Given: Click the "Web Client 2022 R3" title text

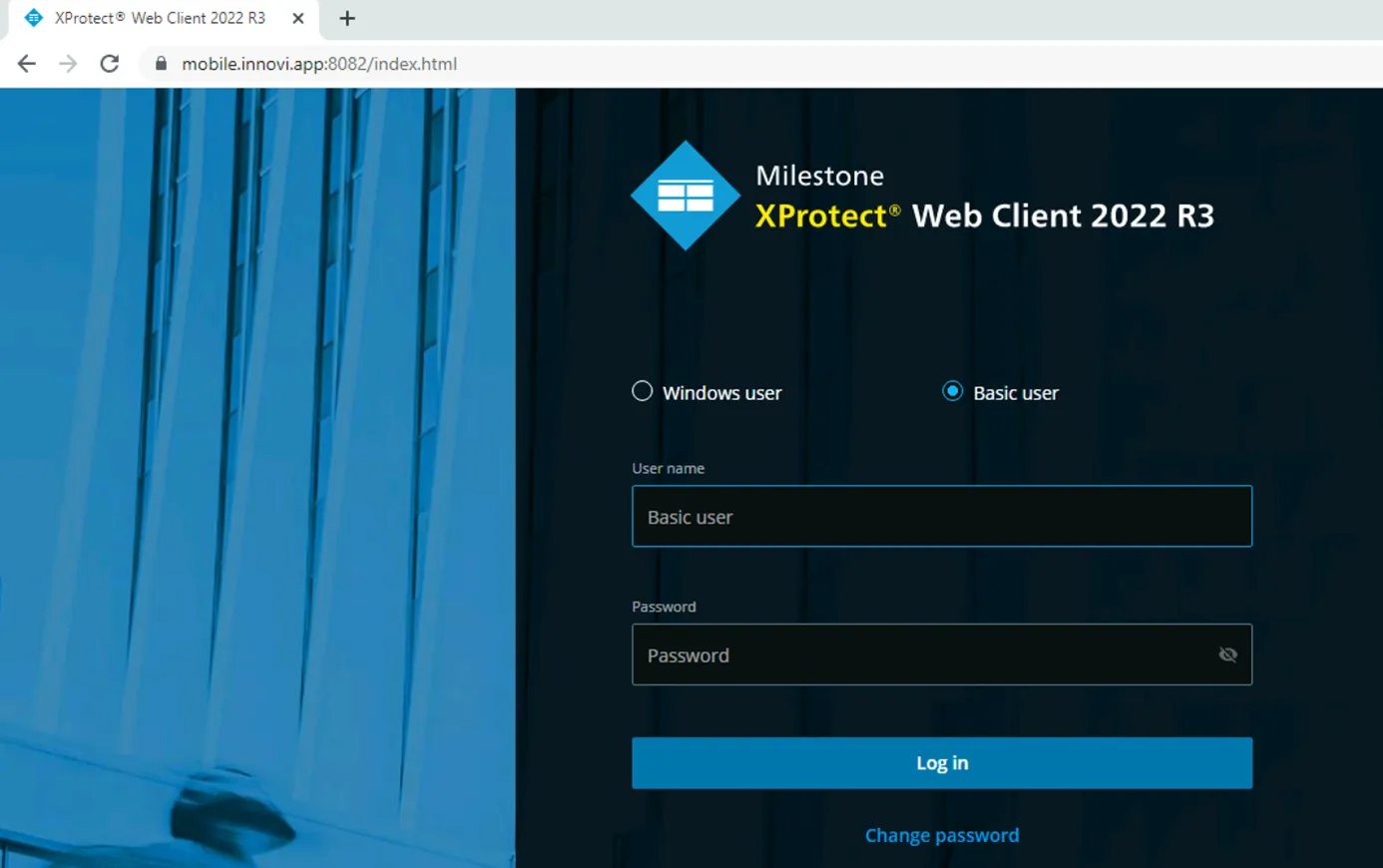Looking at the screenshot, I should pos(1063,216).
